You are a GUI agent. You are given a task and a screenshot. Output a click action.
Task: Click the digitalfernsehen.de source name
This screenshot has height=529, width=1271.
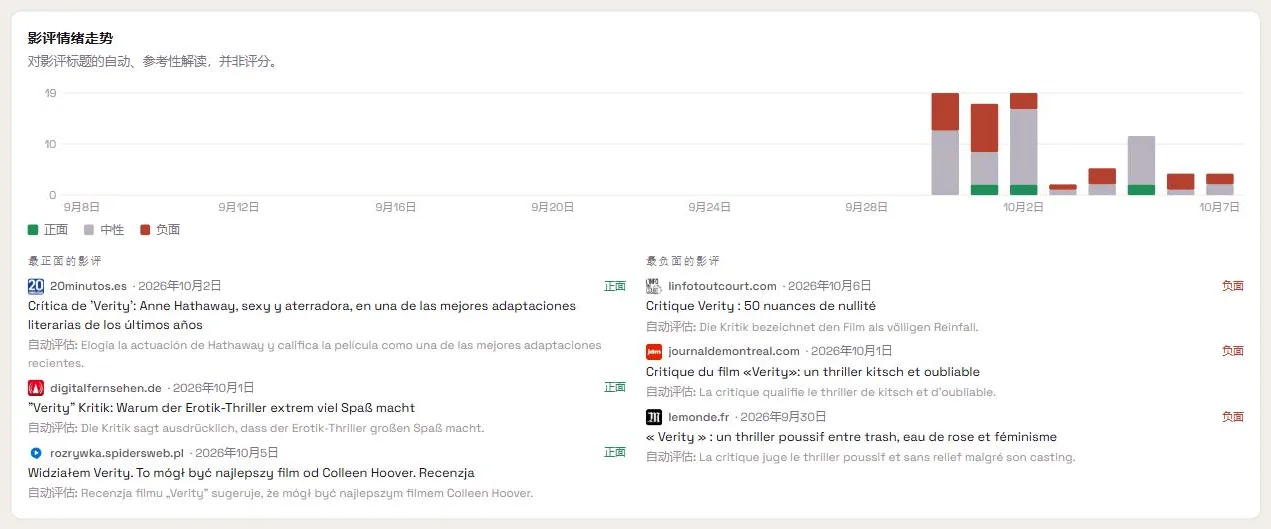pyautogui.click(x=106, y=388)
